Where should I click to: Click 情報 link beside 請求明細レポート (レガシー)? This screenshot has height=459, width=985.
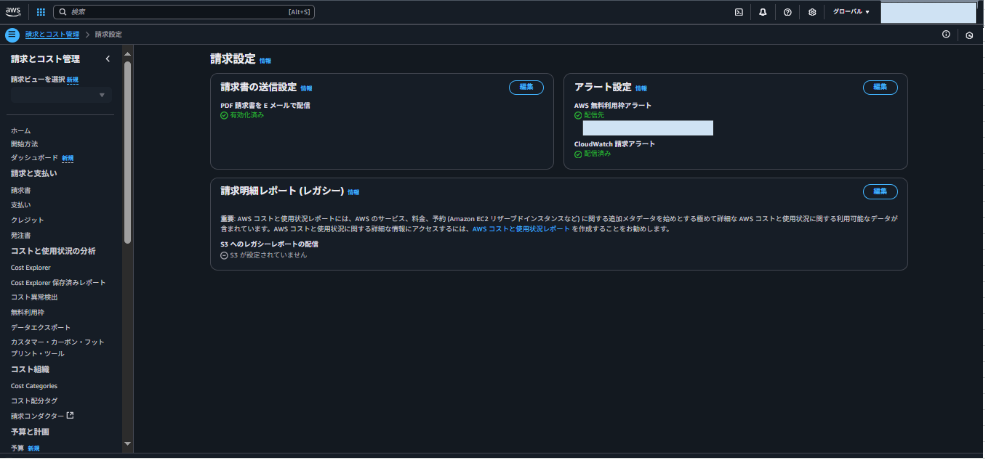click(x=354, y=192)
